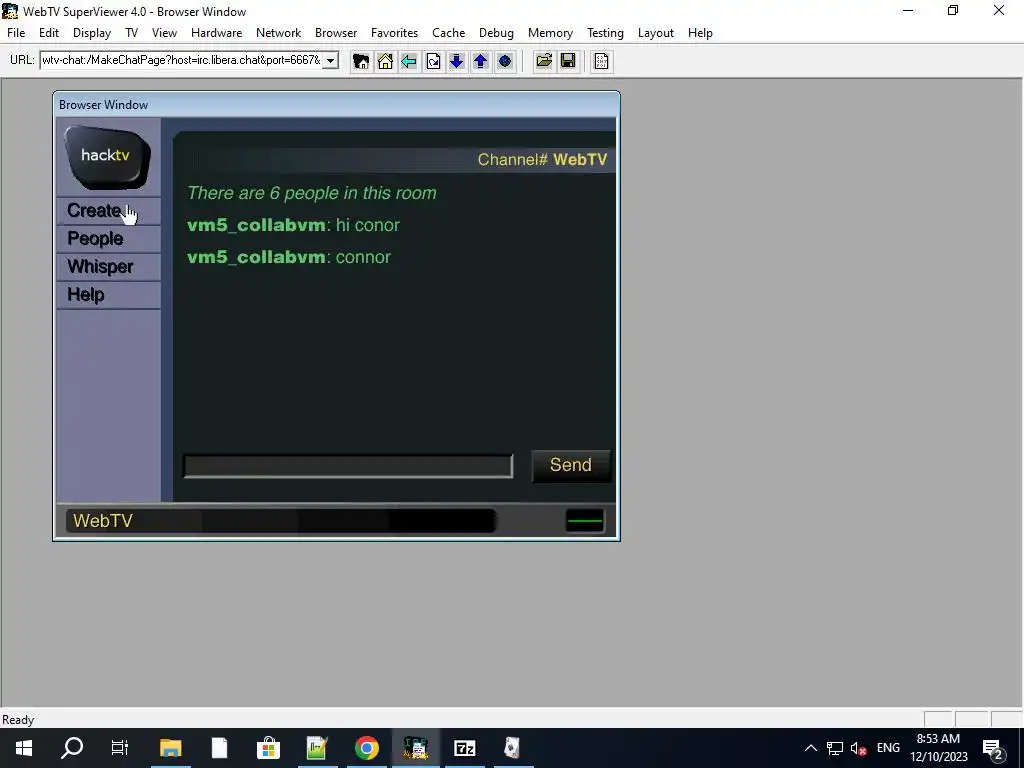Open the Debug menu
This screenshot has height=768, width=1024.
click(x=496, y=33)
